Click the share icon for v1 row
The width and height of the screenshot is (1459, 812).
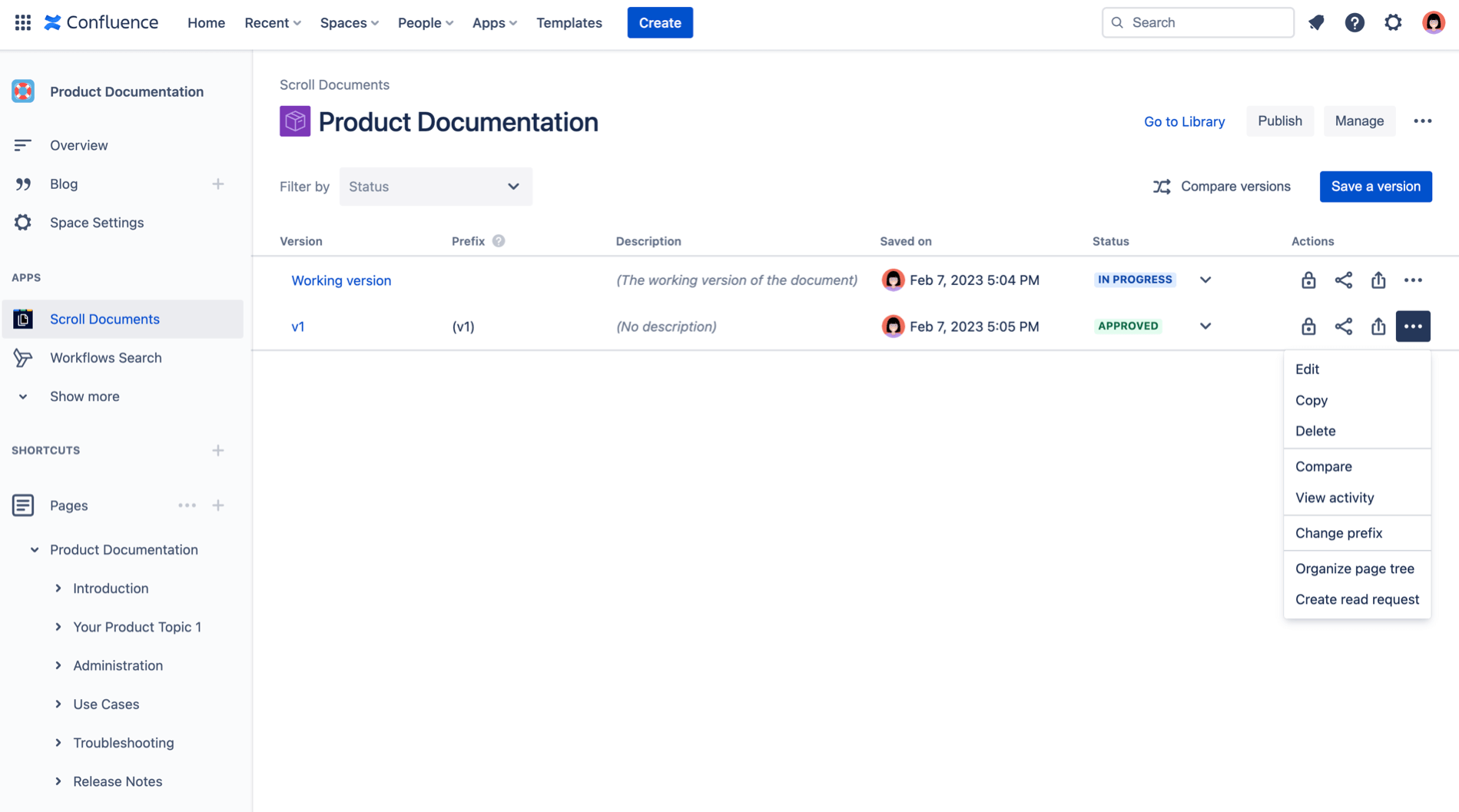[1343, 326]
